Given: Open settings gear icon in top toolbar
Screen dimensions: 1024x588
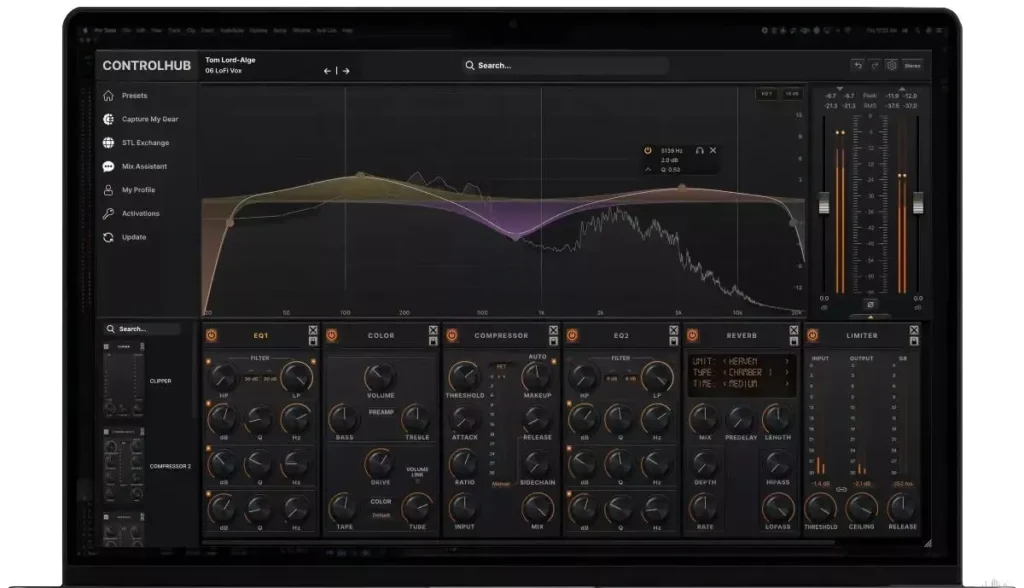Looking at the screenshot, I should click(891, 66).
